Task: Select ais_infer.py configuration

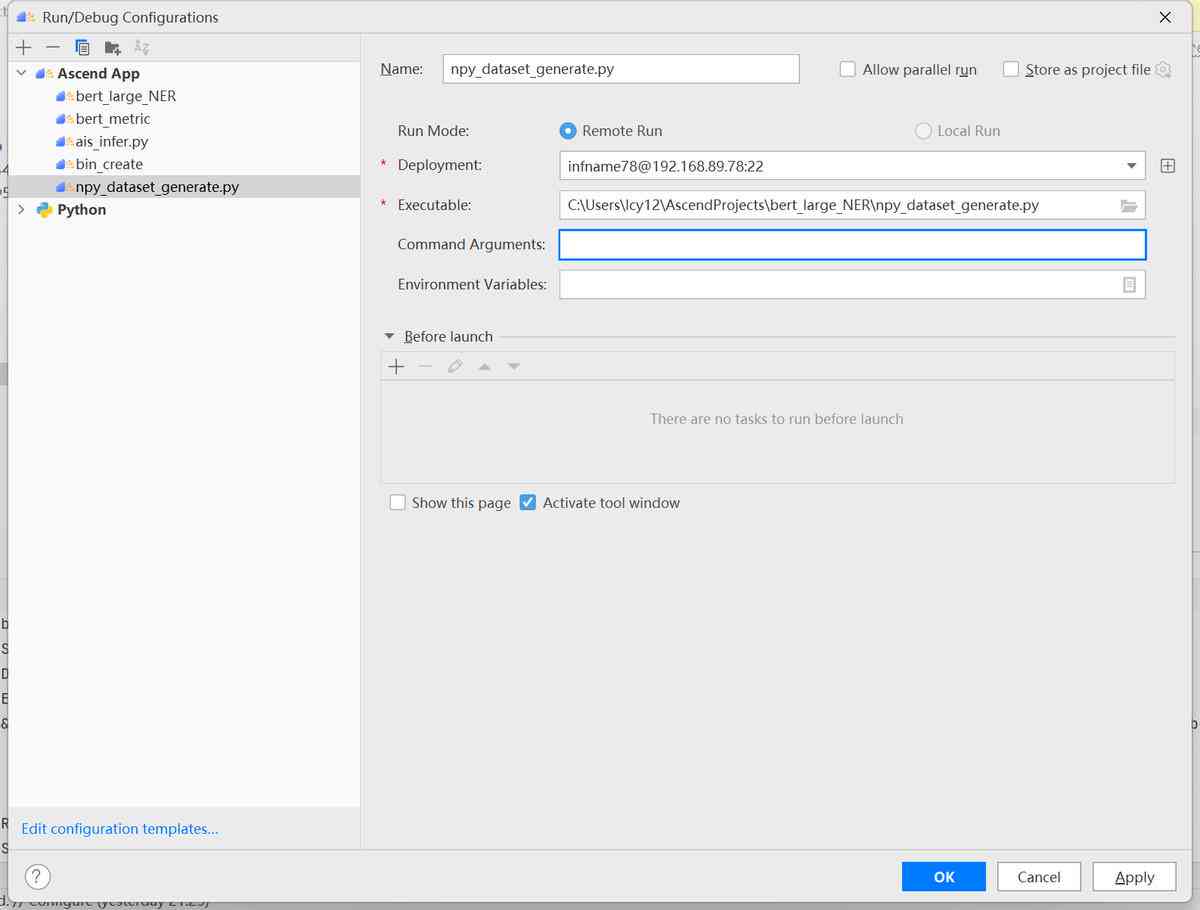Action: [x=111, y=142]
